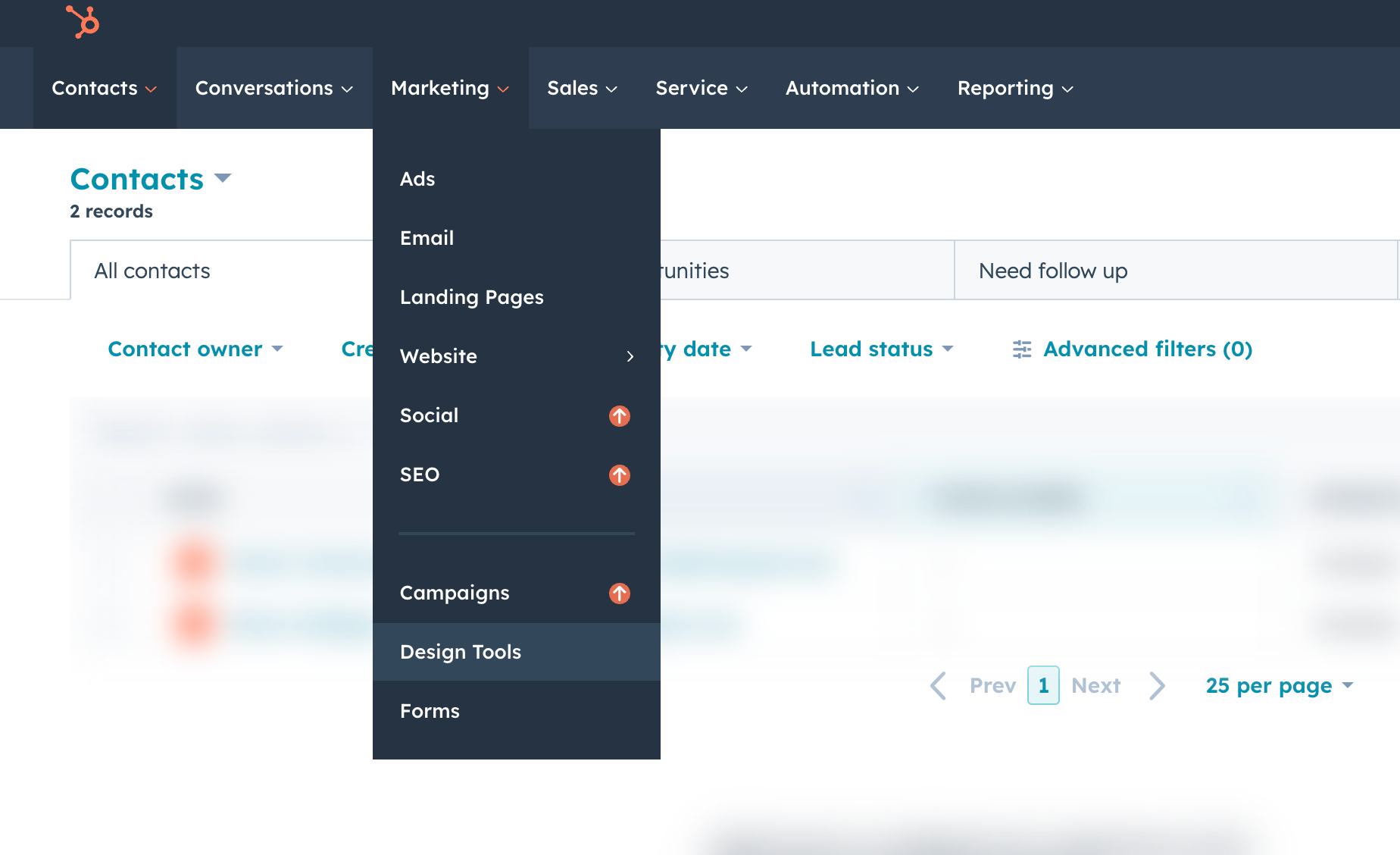Viewport: 1400px width, 855px height.
Task: Open Advanced filters (0) link
Action: coord(1147,349)
